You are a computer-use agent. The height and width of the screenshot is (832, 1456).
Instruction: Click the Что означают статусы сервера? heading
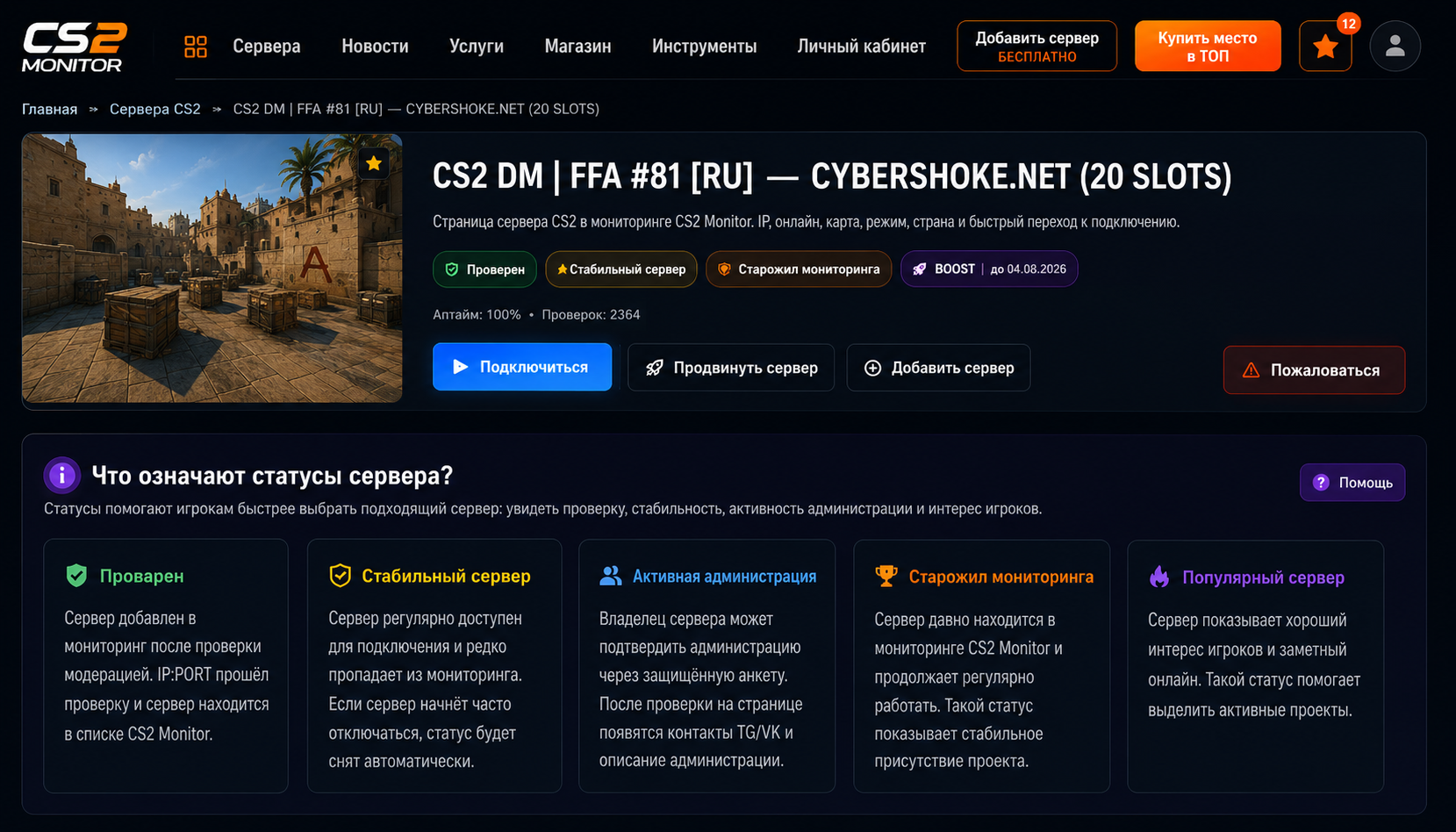point(272,476)
